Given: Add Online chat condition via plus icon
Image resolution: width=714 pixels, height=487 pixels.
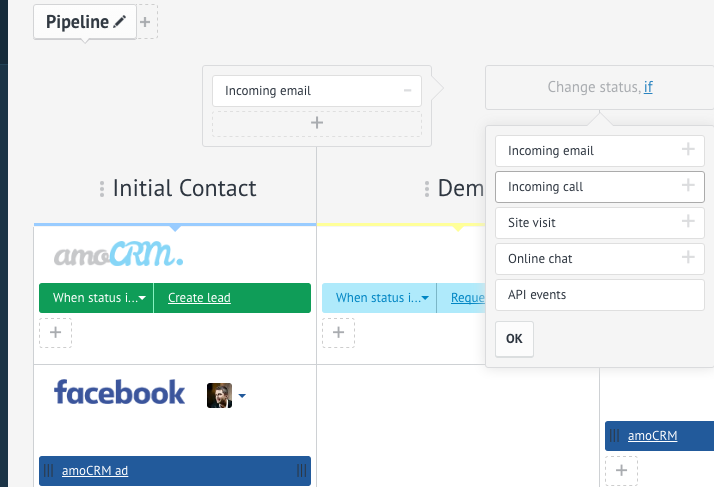Looking at the screenshot, I should click(x=688, y=258).
